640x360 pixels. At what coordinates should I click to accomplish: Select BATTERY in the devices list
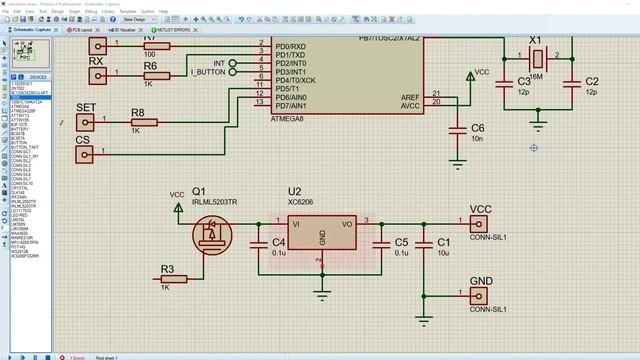pyautogui.click(x=20, y=129)
